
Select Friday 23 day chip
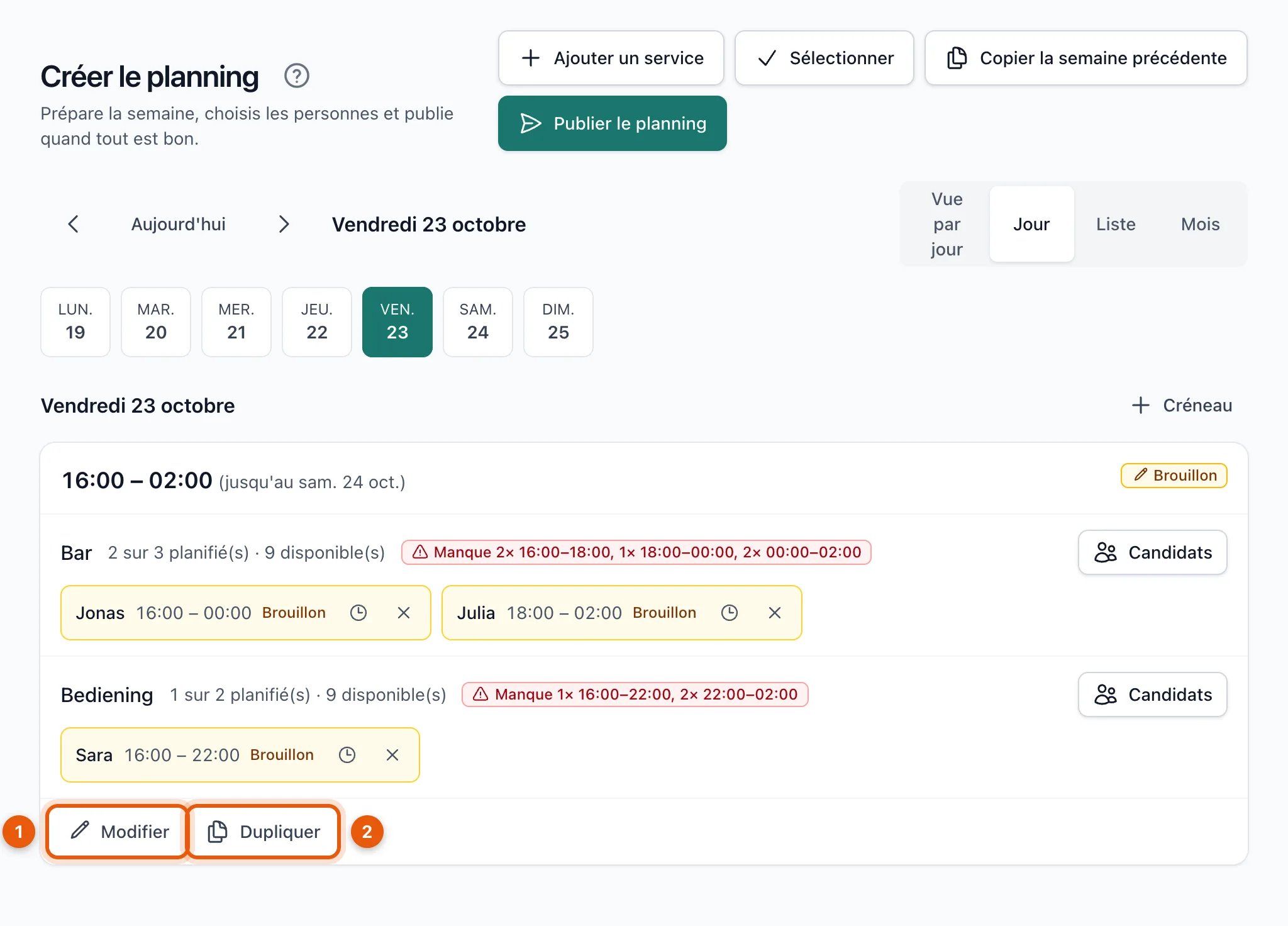pos(397,322)
